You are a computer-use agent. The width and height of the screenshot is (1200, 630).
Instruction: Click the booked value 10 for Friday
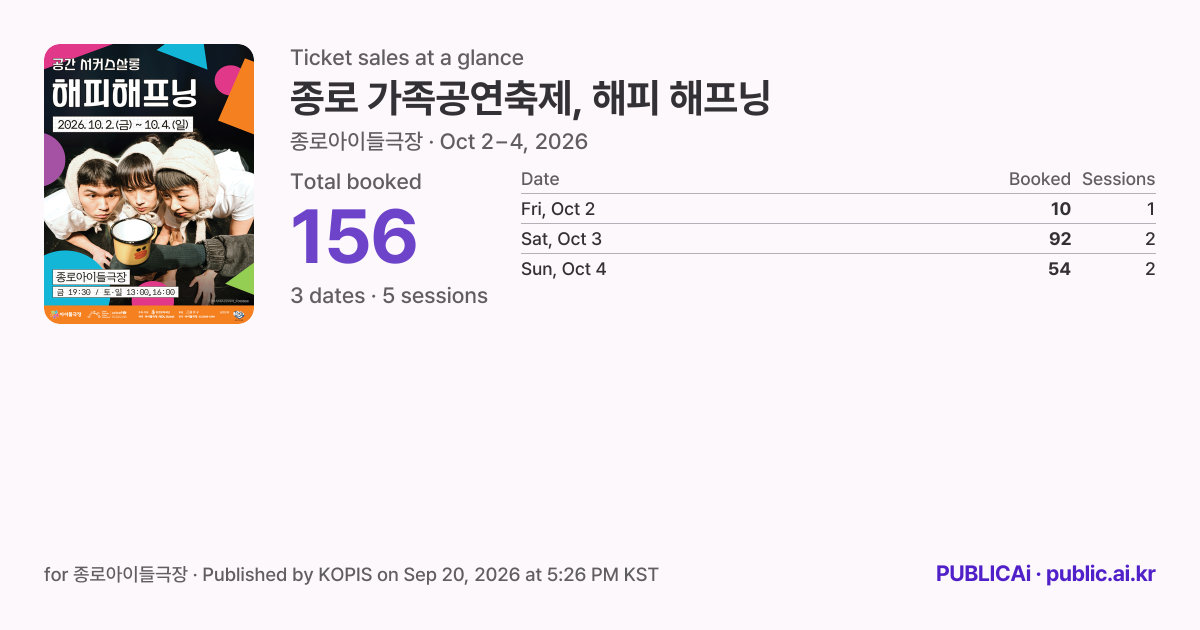1060,209
